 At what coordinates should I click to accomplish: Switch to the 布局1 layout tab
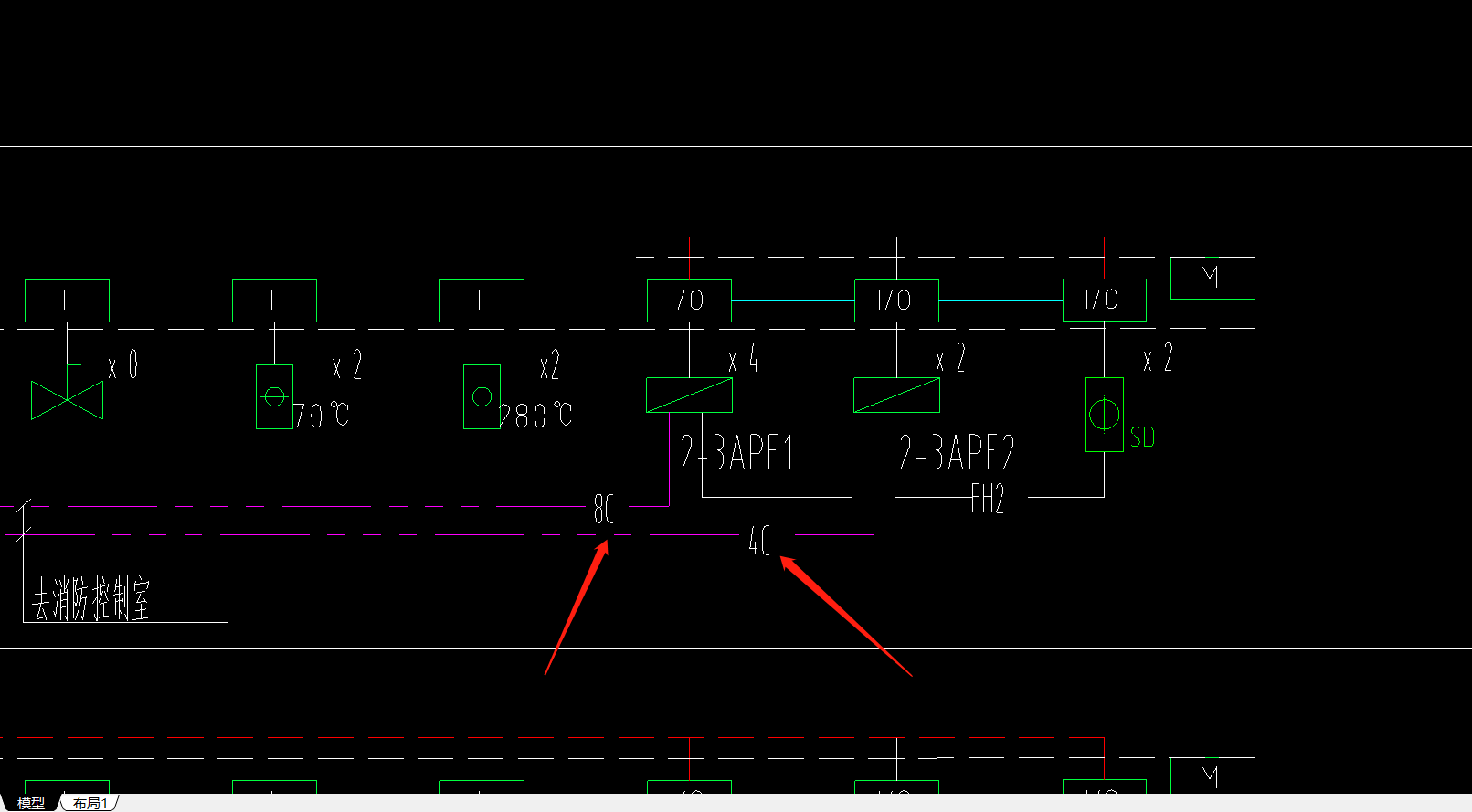[x=90, y=803]
